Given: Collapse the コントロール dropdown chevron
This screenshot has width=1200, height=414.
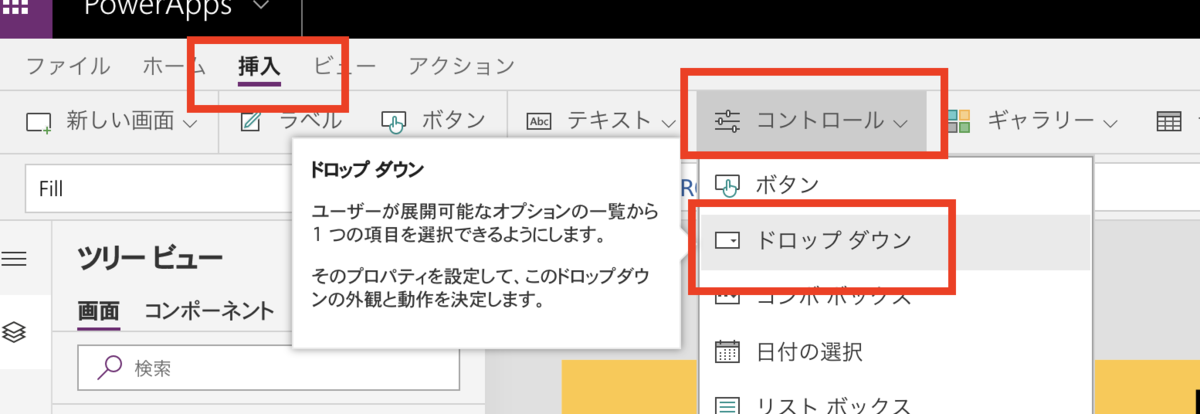Looking at the screenshot, I should (899, 124).
